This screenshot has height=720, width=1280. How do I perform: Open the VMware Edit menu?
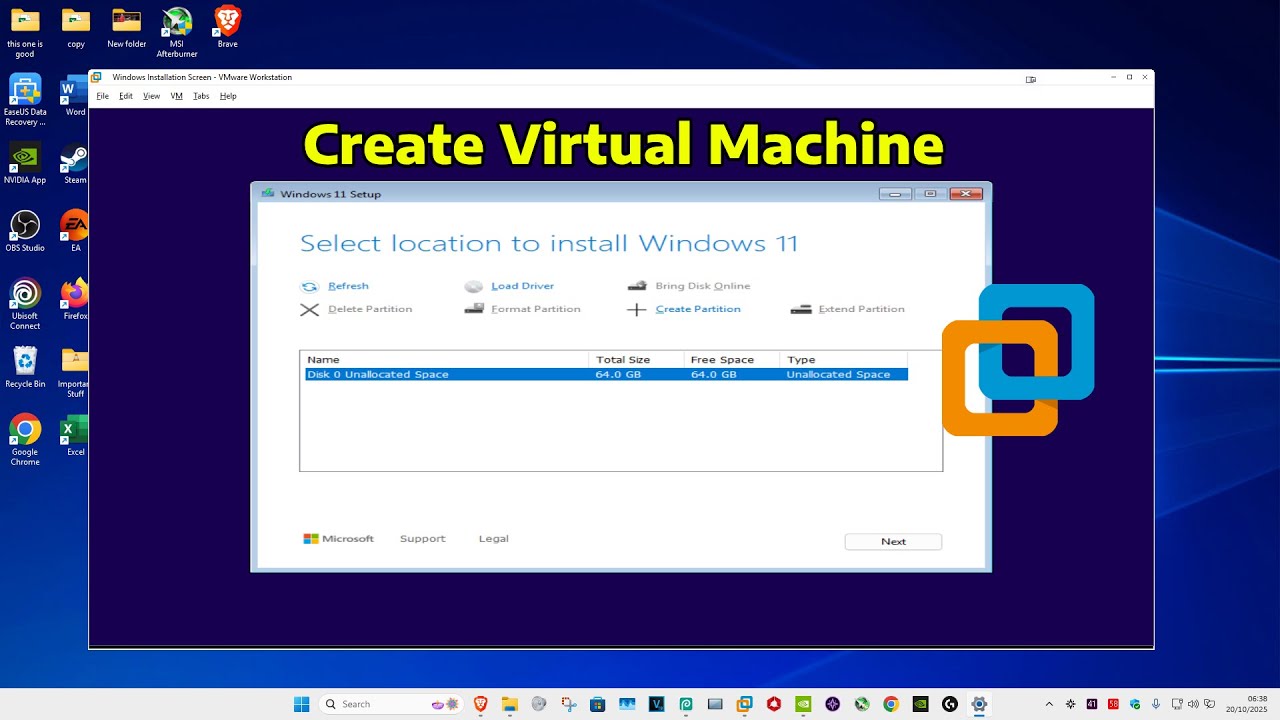tap(126, 96)
